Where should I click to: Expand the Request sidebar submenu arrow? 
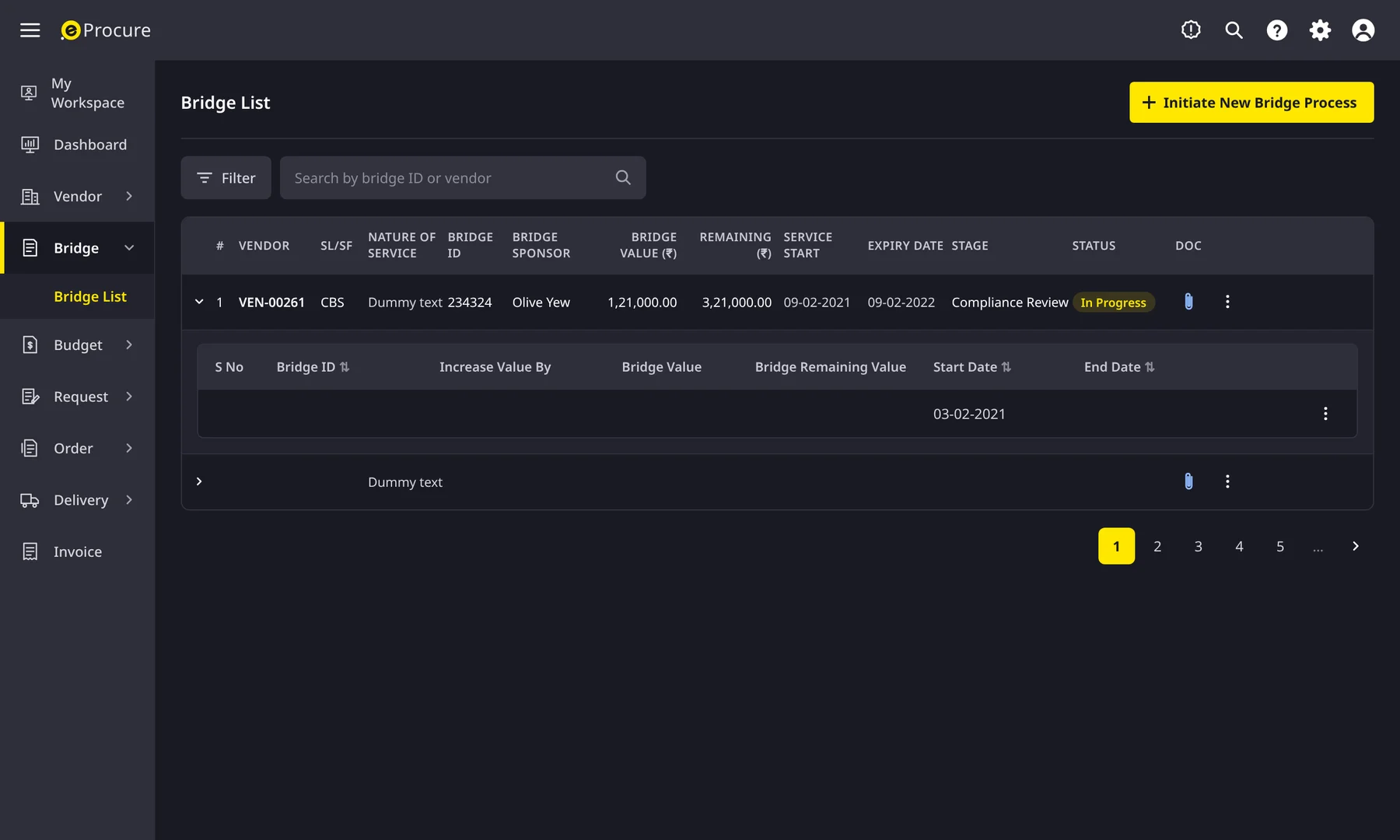(x=129, y=397)
